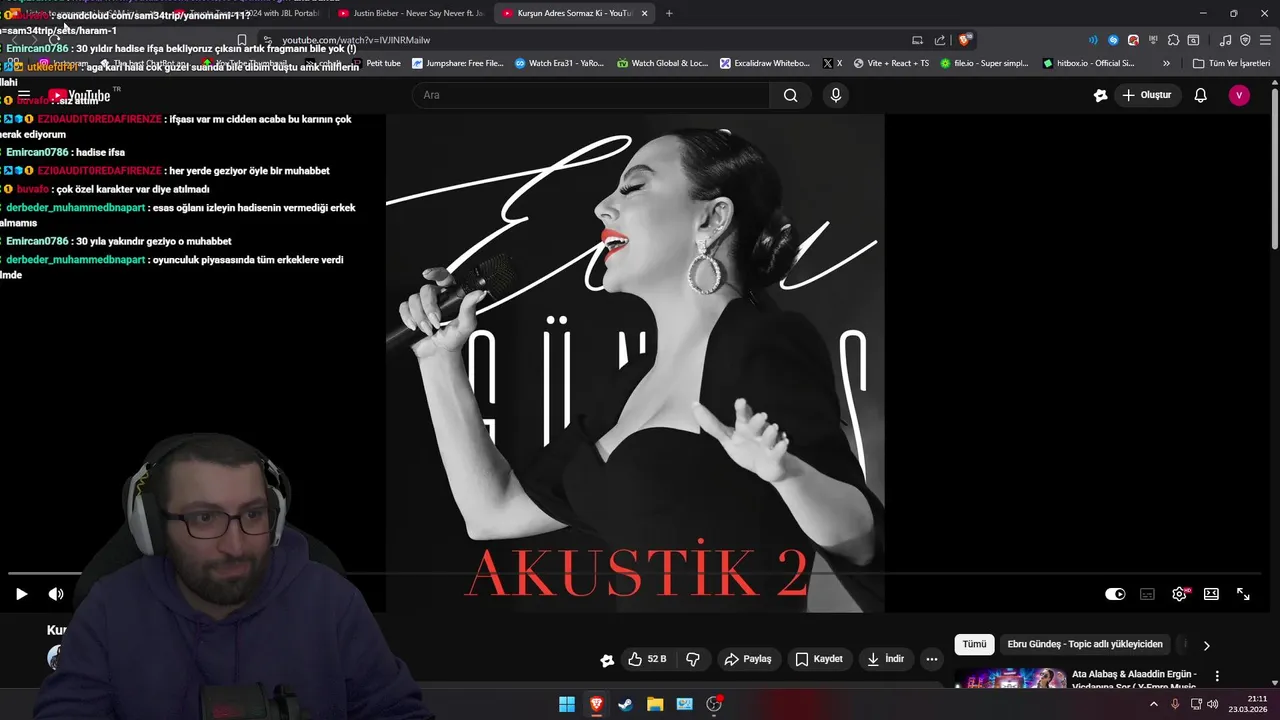Open Steam from taskbar

click(625, 704)
